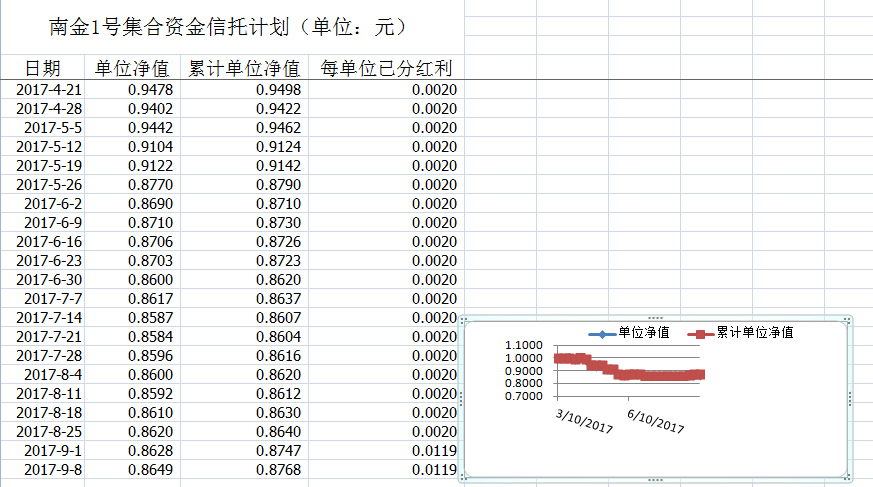
Task: Click the "累计单位净值" column header cell
Action: click(243, 68)
